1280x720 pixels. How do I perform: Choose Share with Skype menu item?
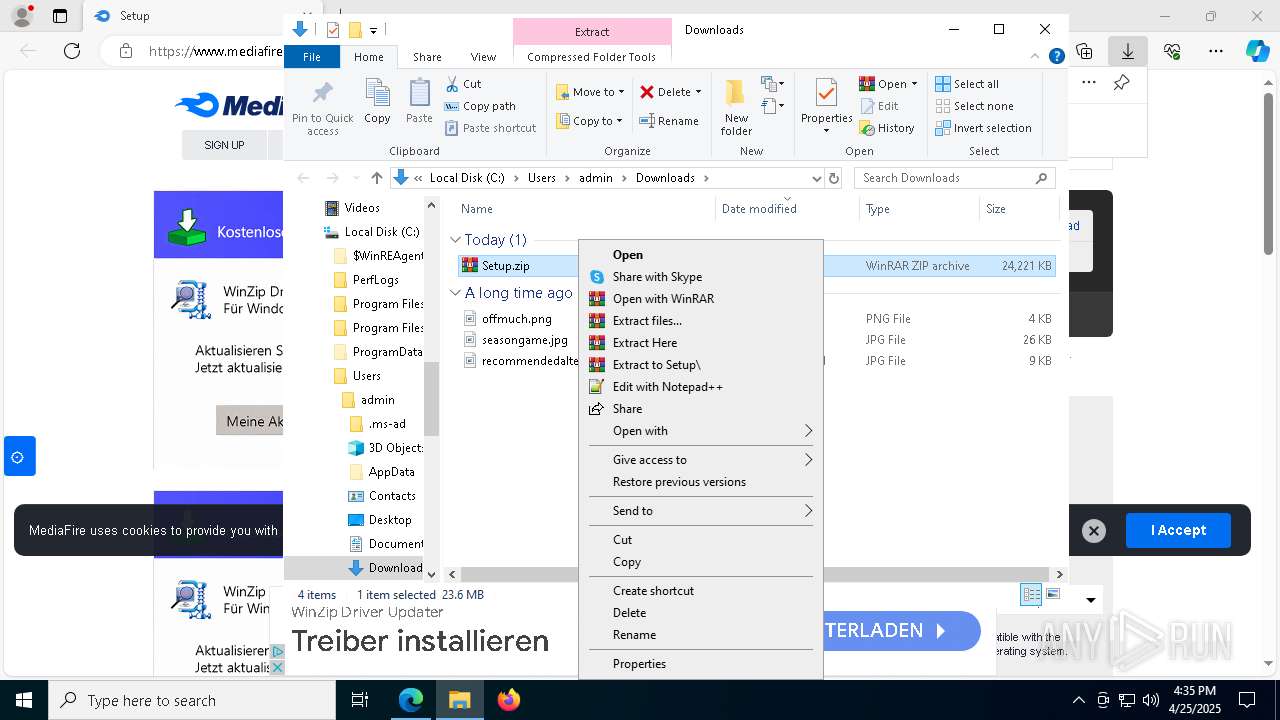click(700, 277)
